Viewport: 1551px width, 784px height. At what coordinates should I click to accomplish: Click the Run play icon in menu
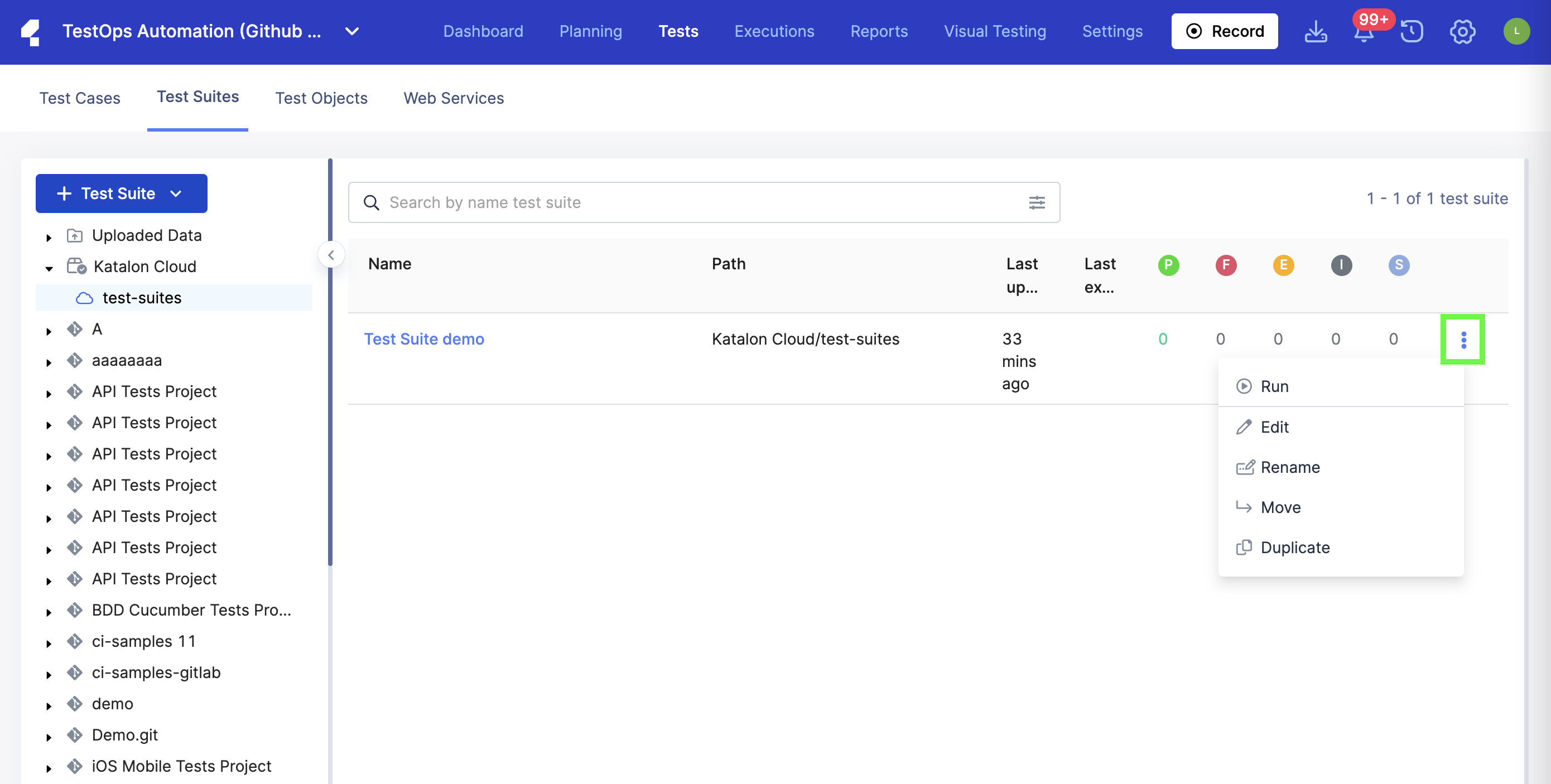coord(1244,386)
